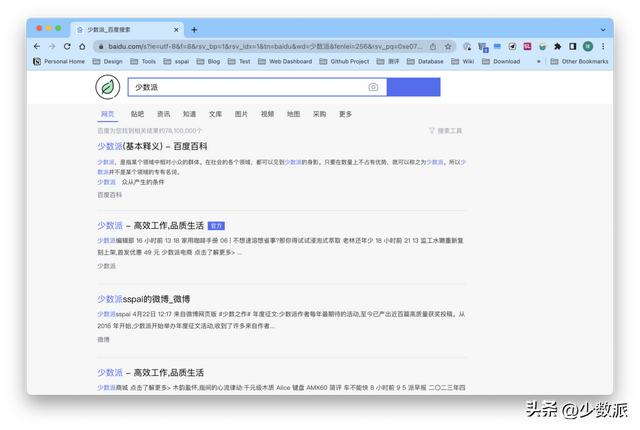Open the last 少数派 - 高效工作,品质生活 result without badge
Viewport: 640px width, 430px height.
click(x=150, y=372)
